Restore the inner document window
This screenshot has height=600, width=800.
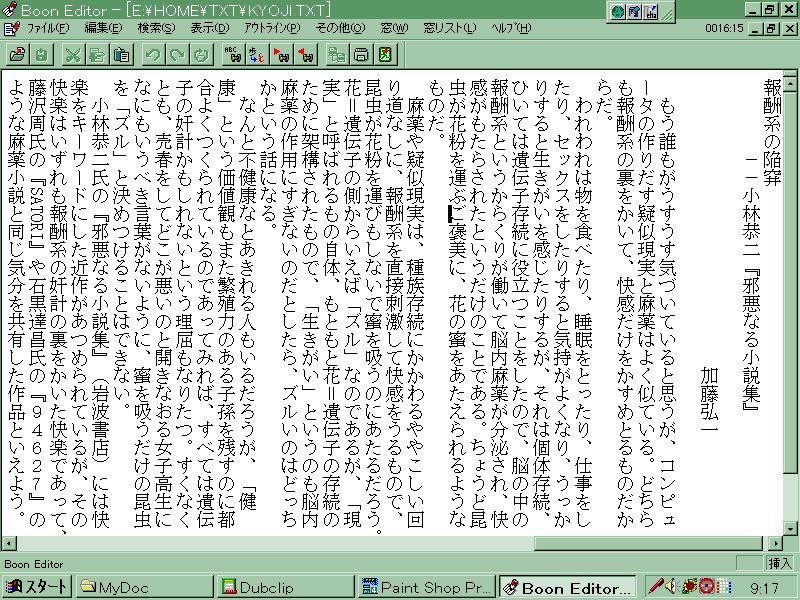[x=772, y=29]
